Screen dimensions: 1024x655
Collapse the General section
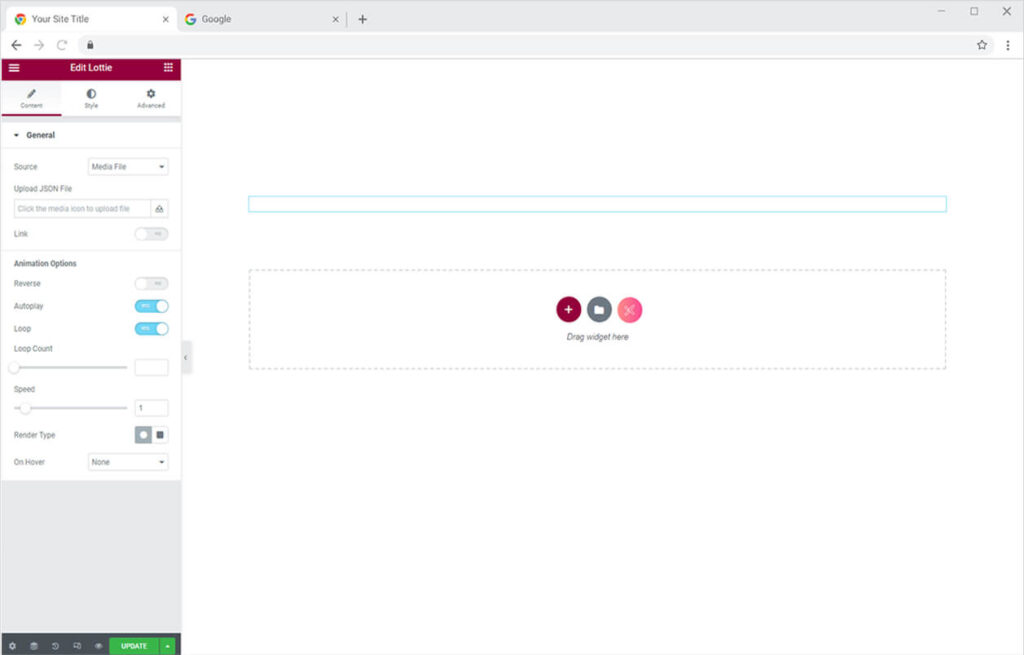point(35,135)
